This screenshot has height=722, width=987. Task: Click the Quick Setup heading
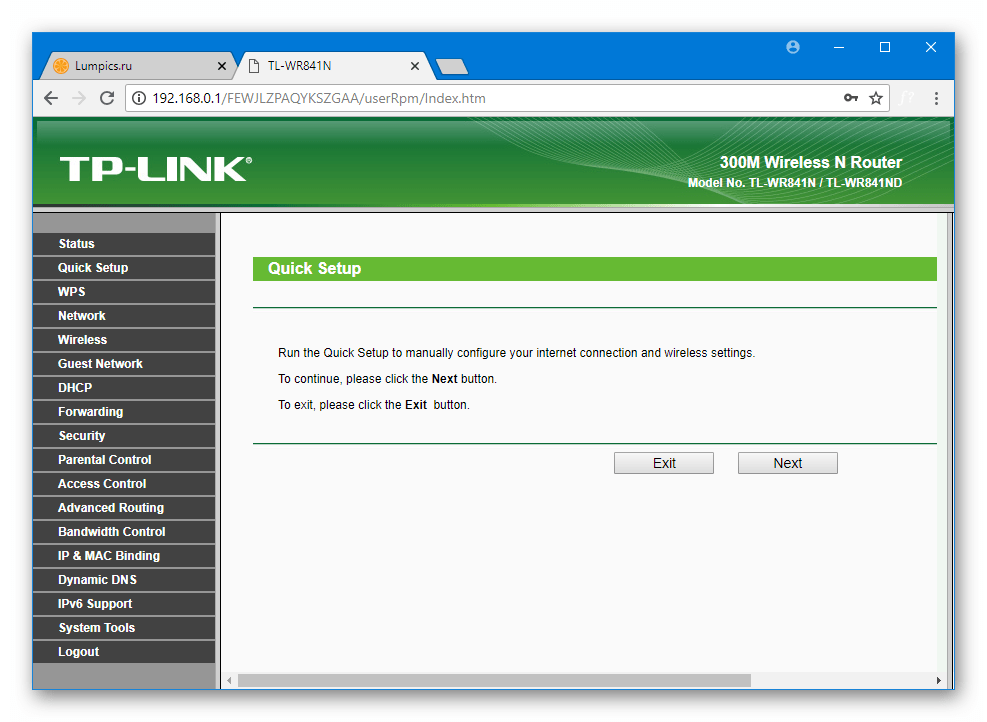click(x=315, y=269)
